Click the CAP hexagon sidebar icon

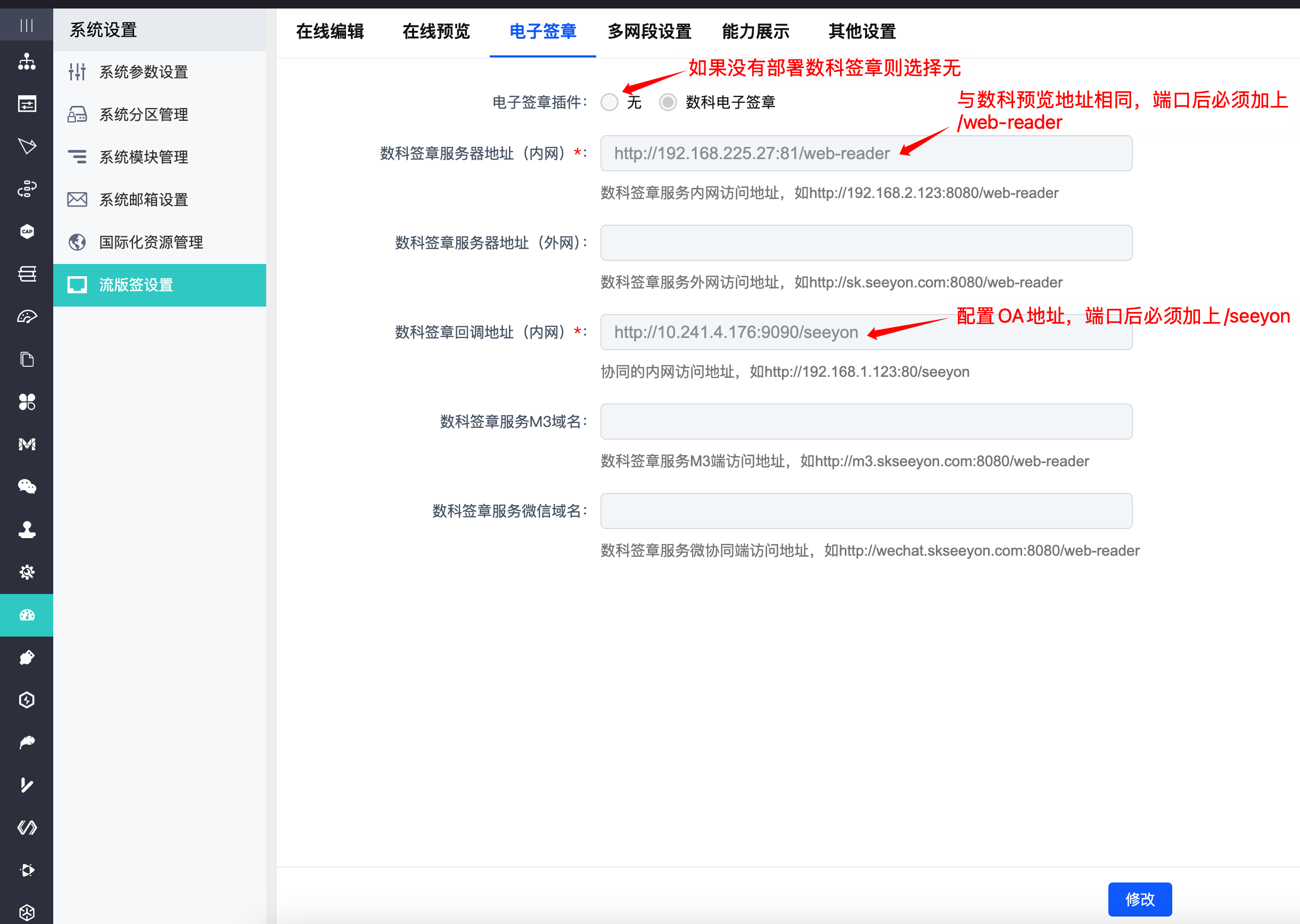click(26, 232)
